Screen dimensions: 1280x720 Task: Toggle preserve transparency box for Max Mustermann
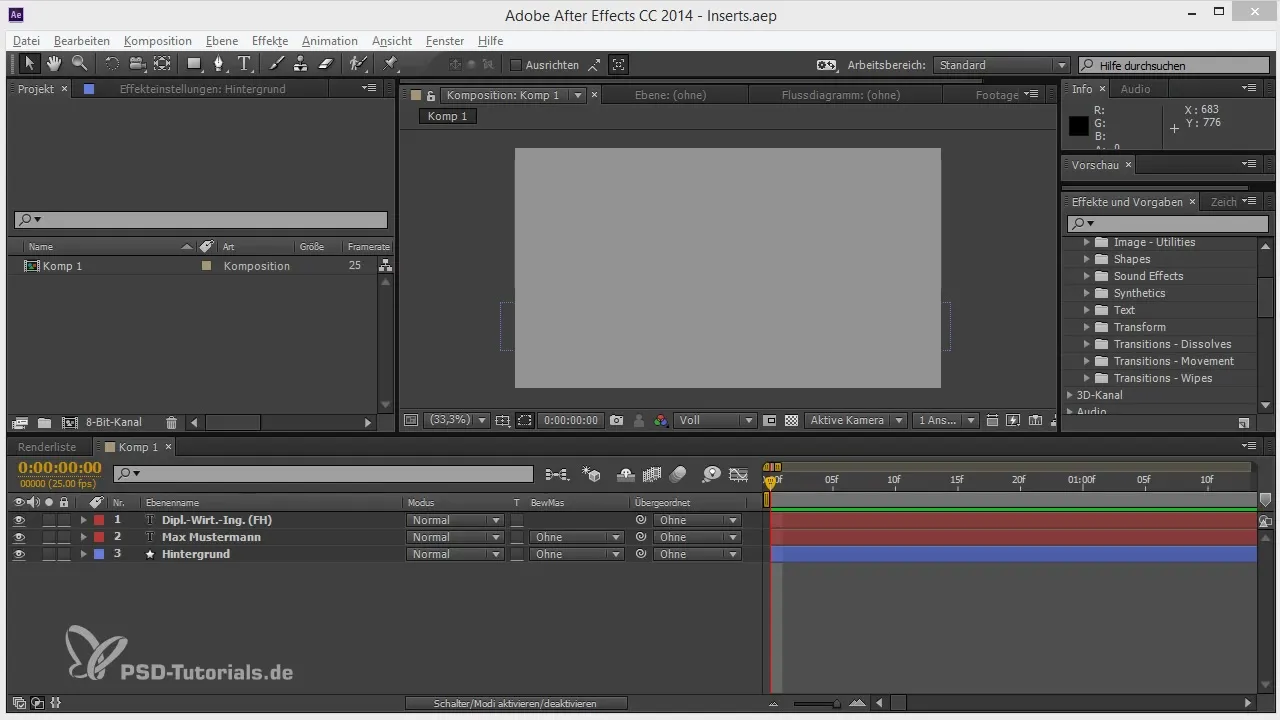(517, 537)
